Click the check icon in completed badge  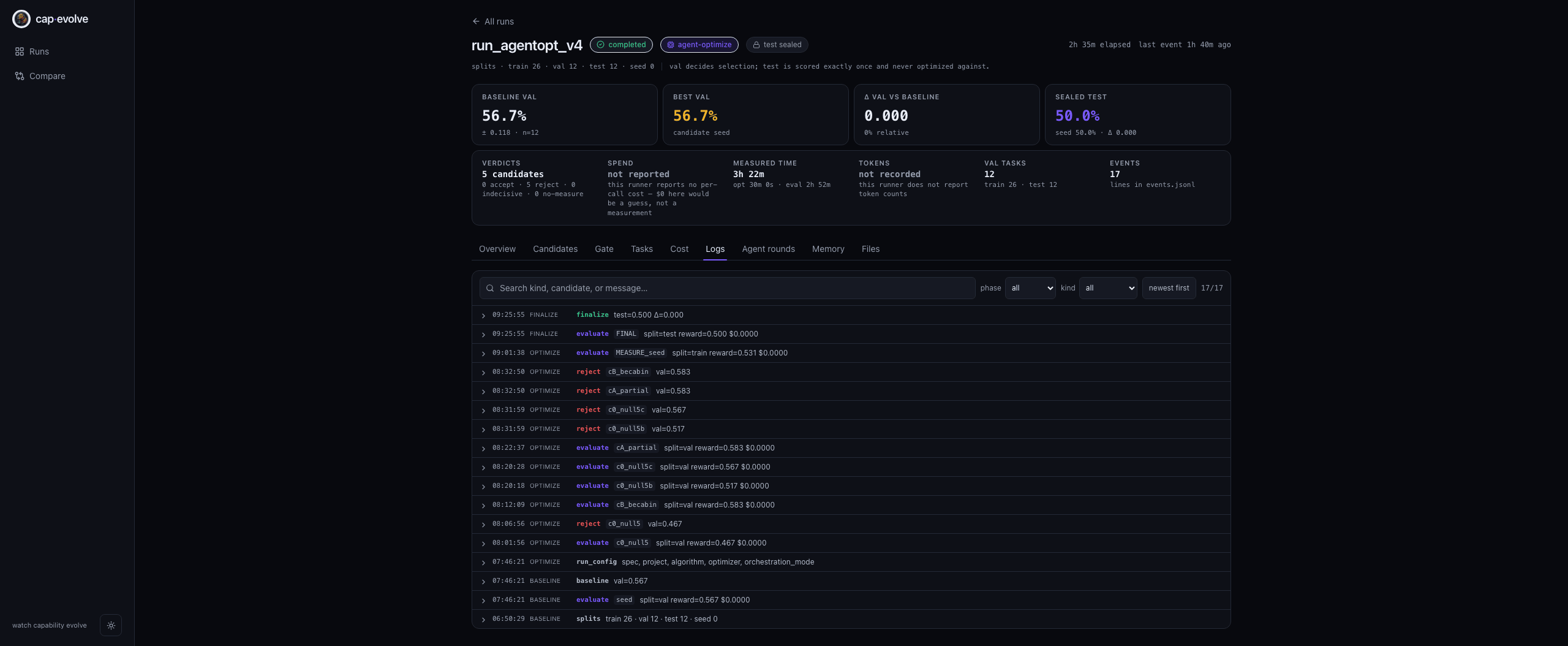click(x=601, y=45)
